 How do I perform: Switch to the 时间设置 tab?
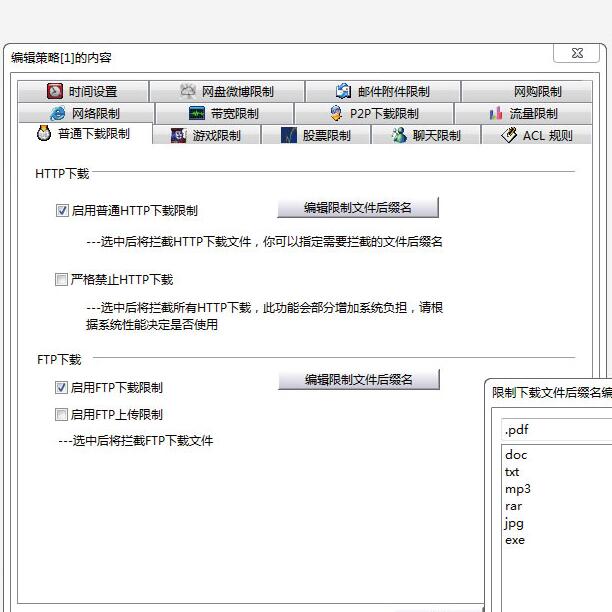pyautogui.click(x=83, y=91)
